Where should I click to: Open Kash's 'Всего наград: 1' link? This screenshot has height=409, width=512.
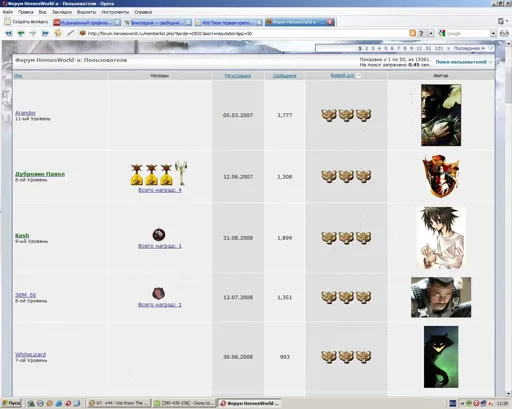tap(160, 246)
